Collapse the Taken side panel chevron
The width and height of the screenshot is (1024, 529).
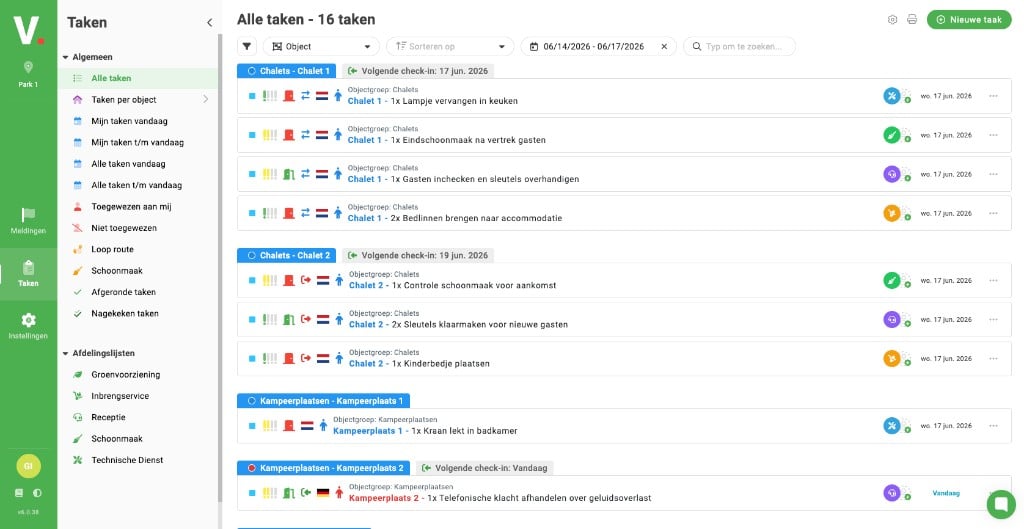click(210, 22)
